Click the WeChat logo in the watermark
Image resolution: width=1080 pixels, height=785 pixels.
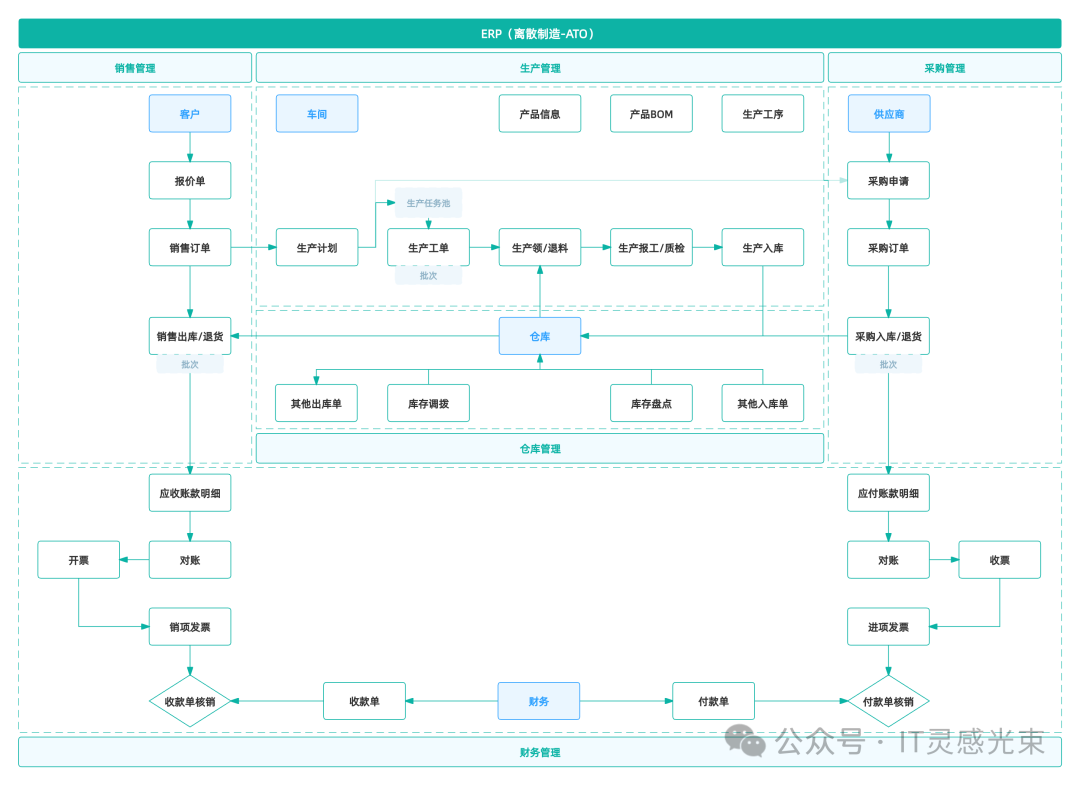[x=746, y=741]
